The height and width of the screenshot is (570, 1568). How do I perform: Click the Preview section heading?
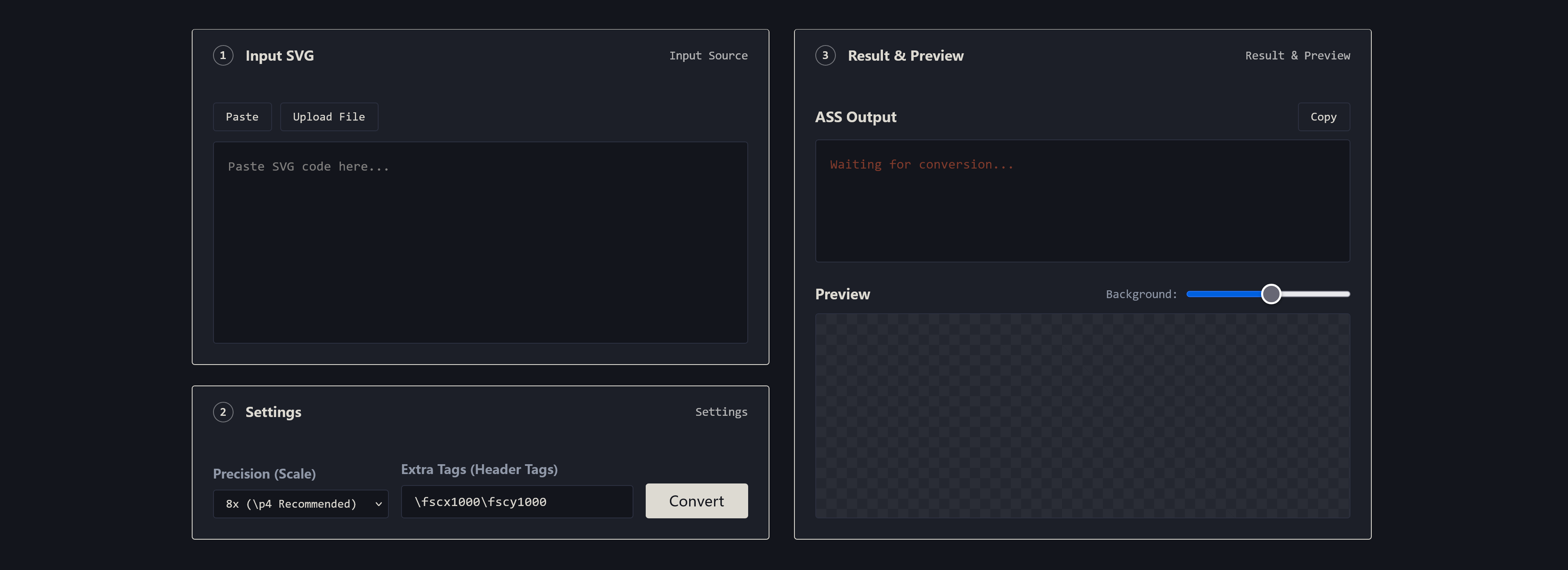coord(842,294)
